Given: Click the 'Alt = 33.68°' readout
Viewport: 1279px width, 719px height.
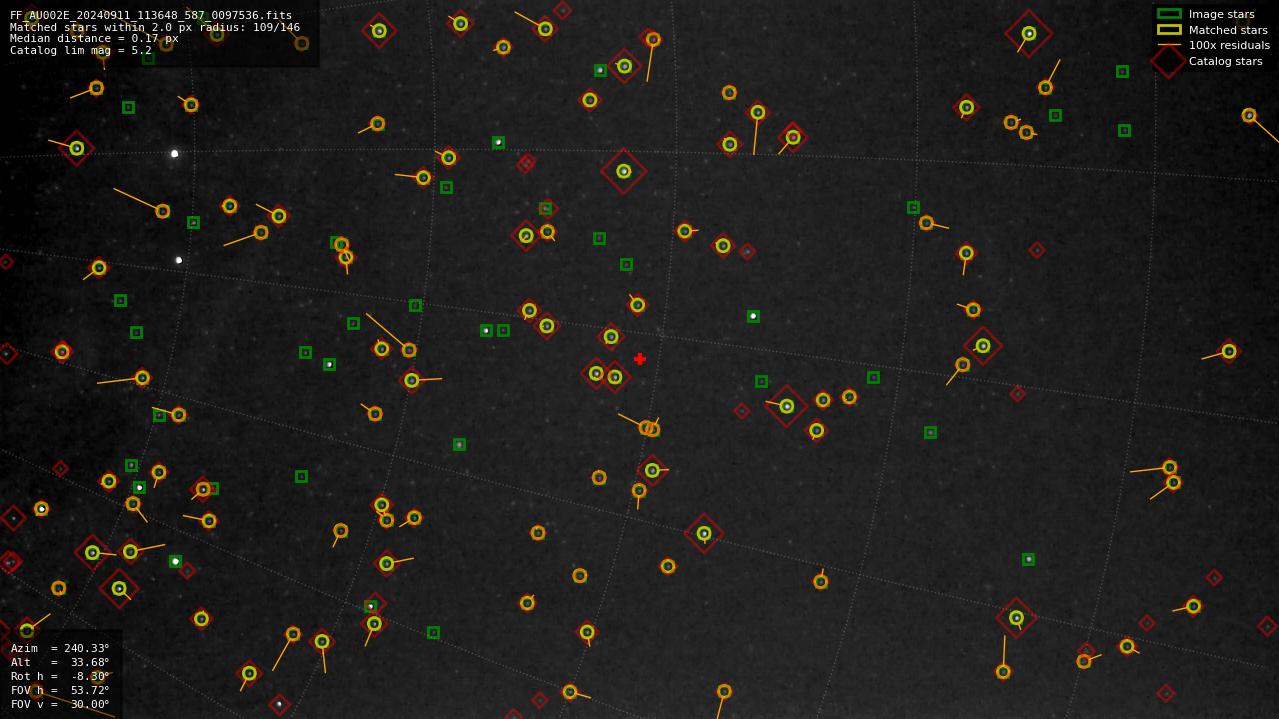Looking at the screenshot, I should (x=60, y=662).
